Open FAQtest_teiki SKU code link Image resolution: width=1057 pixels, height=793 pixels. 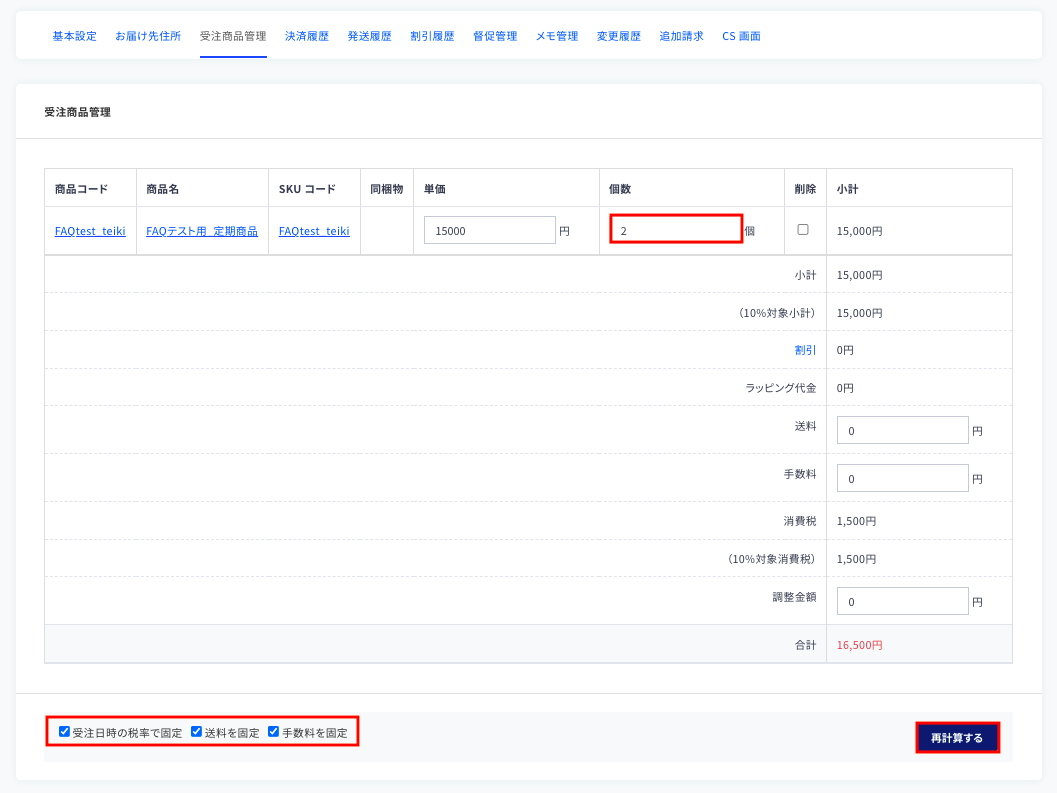coord(314,231)
